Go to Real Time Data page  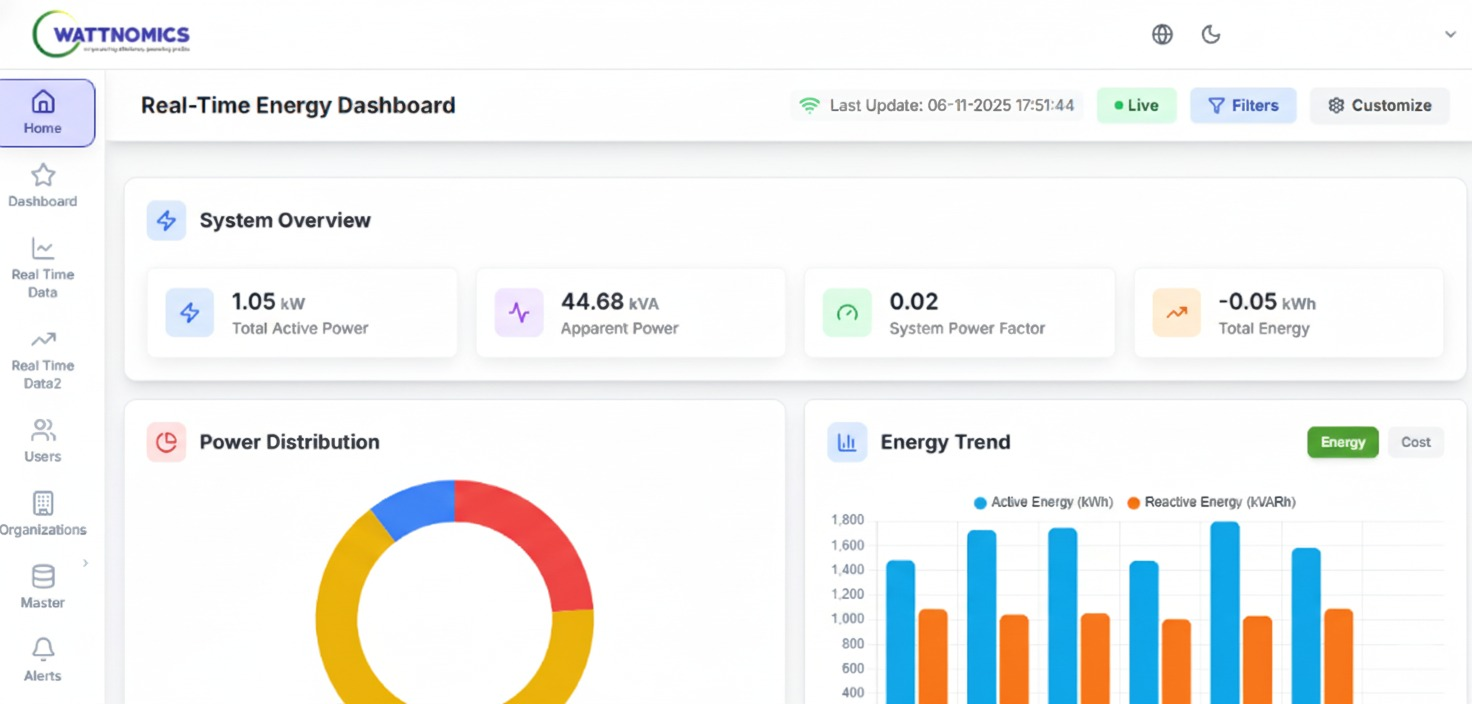[x=43, y=268]
